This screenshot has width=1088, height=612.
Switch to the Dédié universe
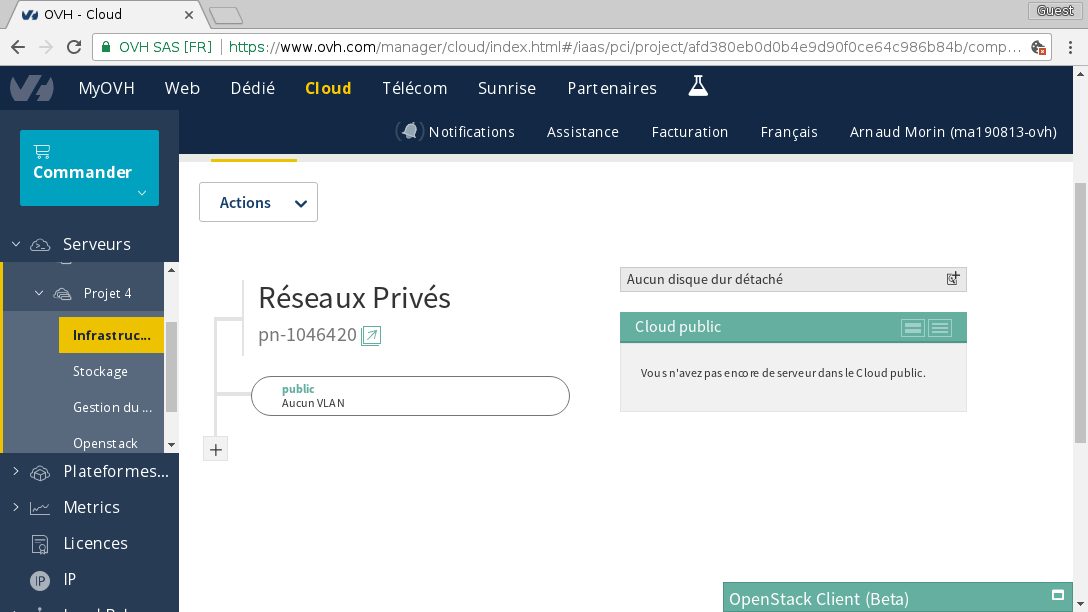(253, 88)
